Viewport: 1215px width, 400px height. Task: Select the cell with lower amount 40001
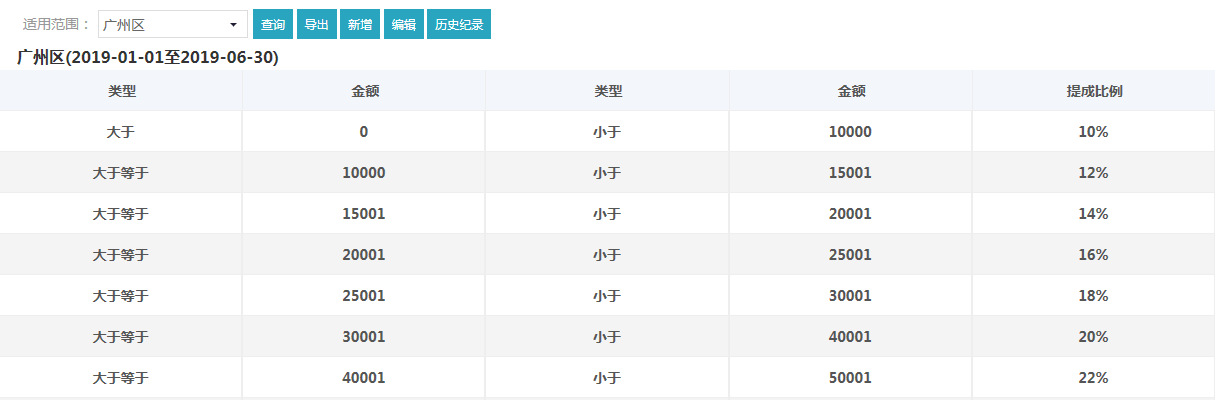pyautogui.click(x=364, y=378)
